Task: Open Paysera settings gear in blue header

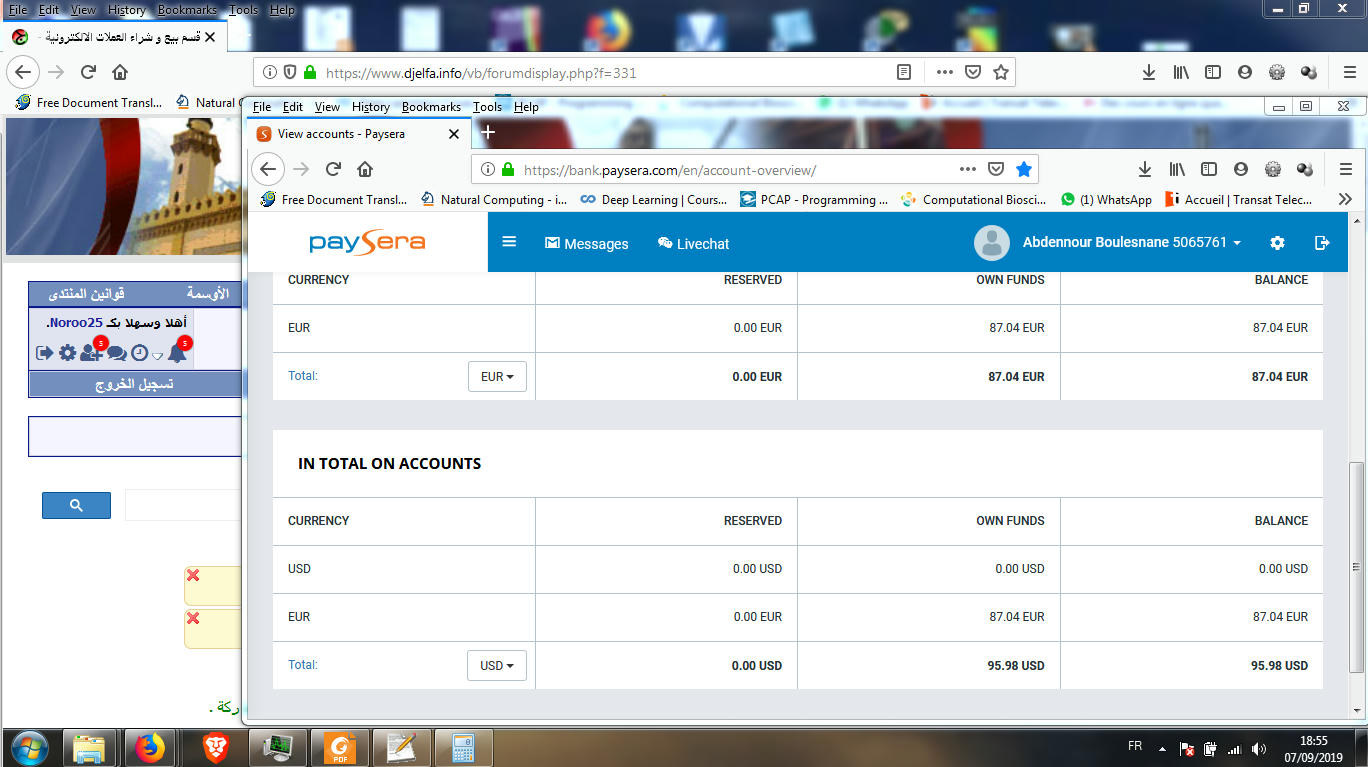Action: click(x=1277, y=243)
